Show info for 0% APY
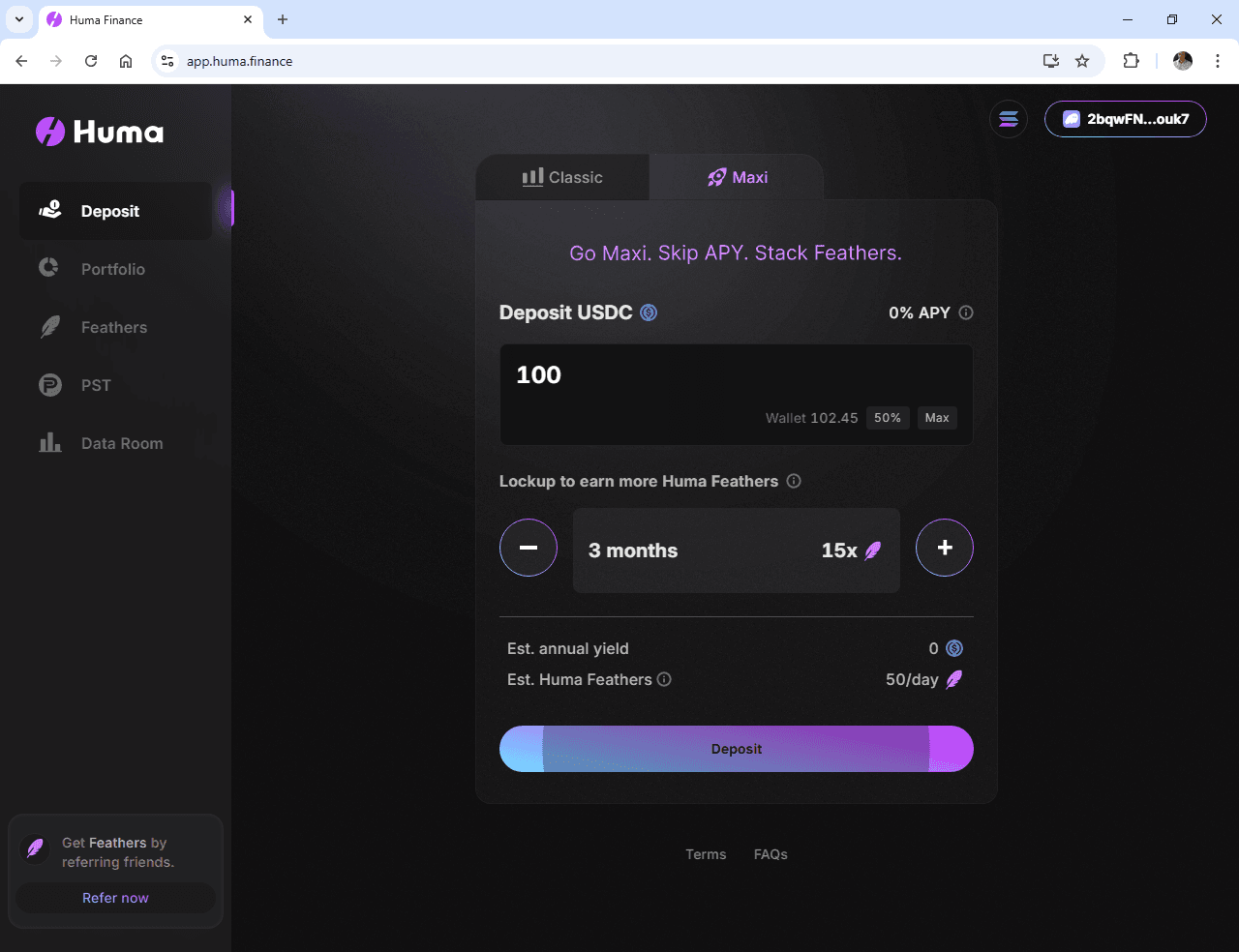This screenshot has height=952, width=1239. click(x=966, y=312)
